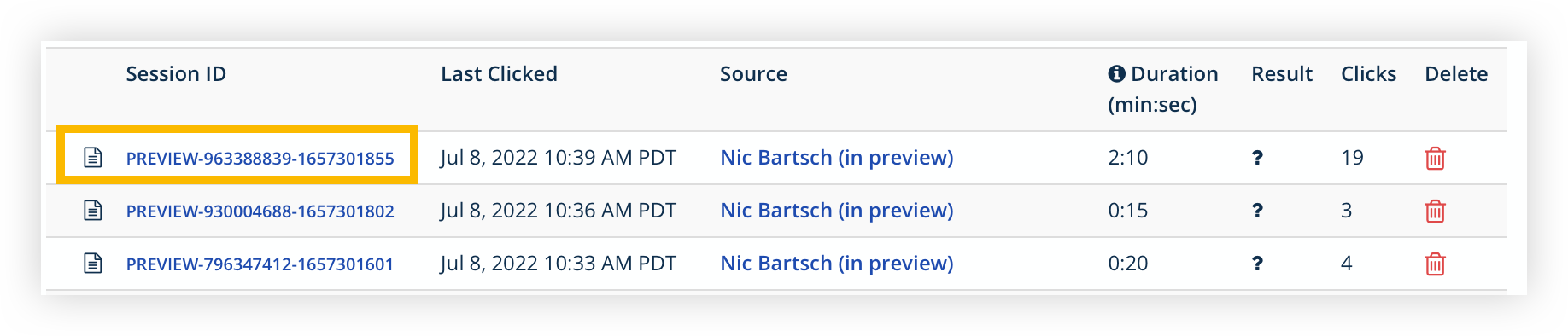Image resolution: width=1568 pixels, height=336 pixels.
Task: Open document icon for session PREVIEW-963388839-1657301855
Action: click(93, 158)
